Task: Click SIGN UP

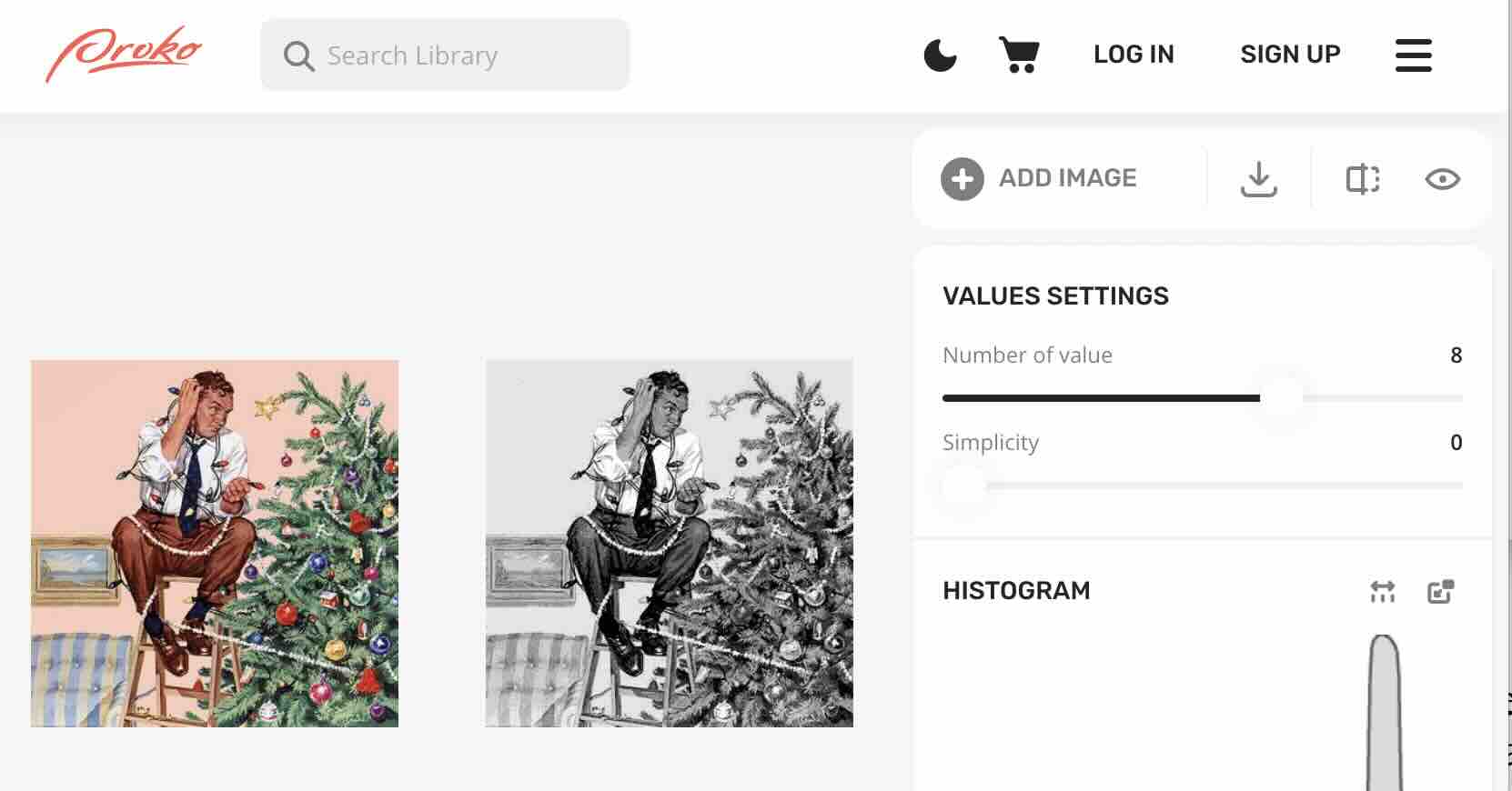Action: [1290, 55]
